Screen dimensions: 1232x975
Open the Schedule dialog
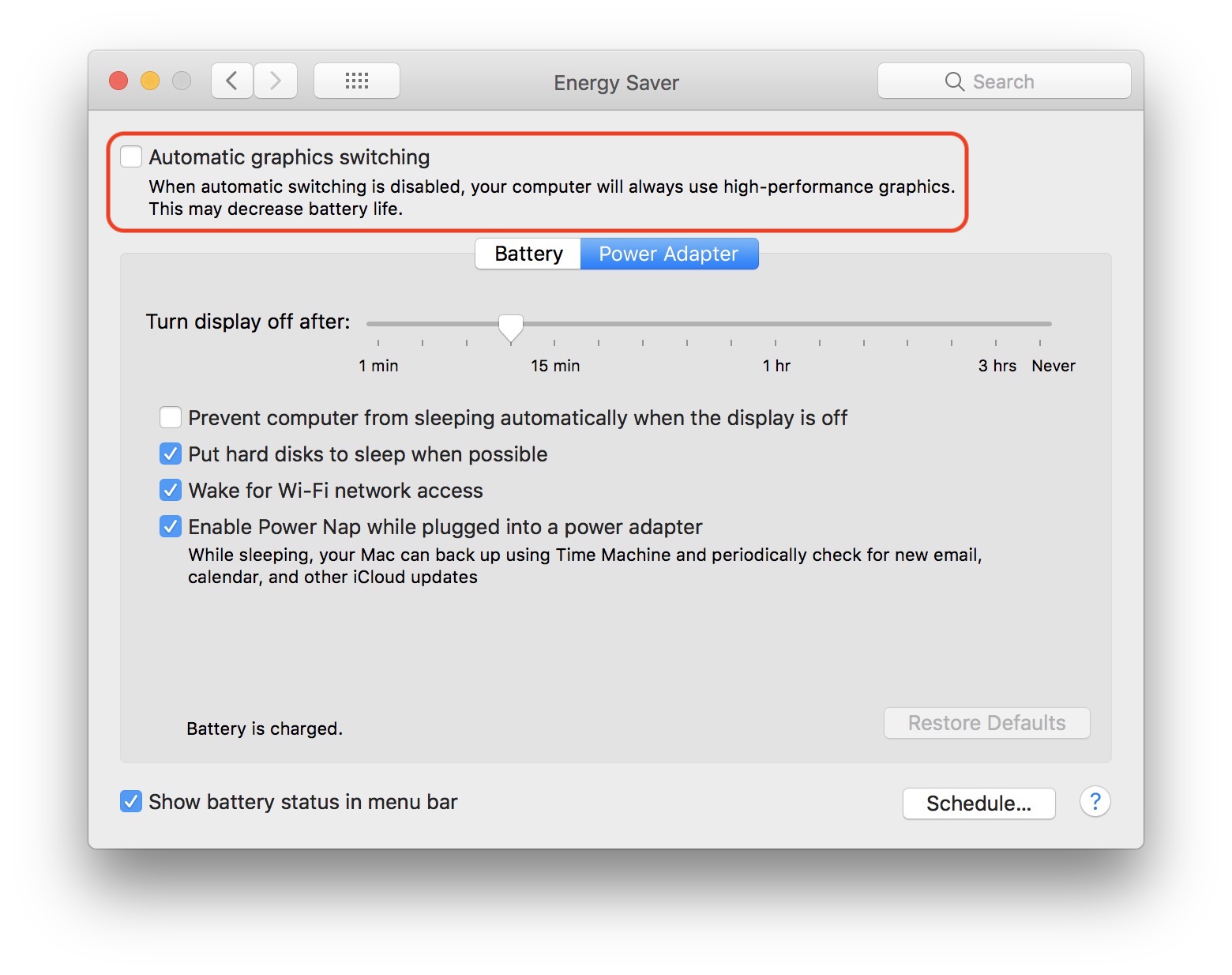click(978, 803)
